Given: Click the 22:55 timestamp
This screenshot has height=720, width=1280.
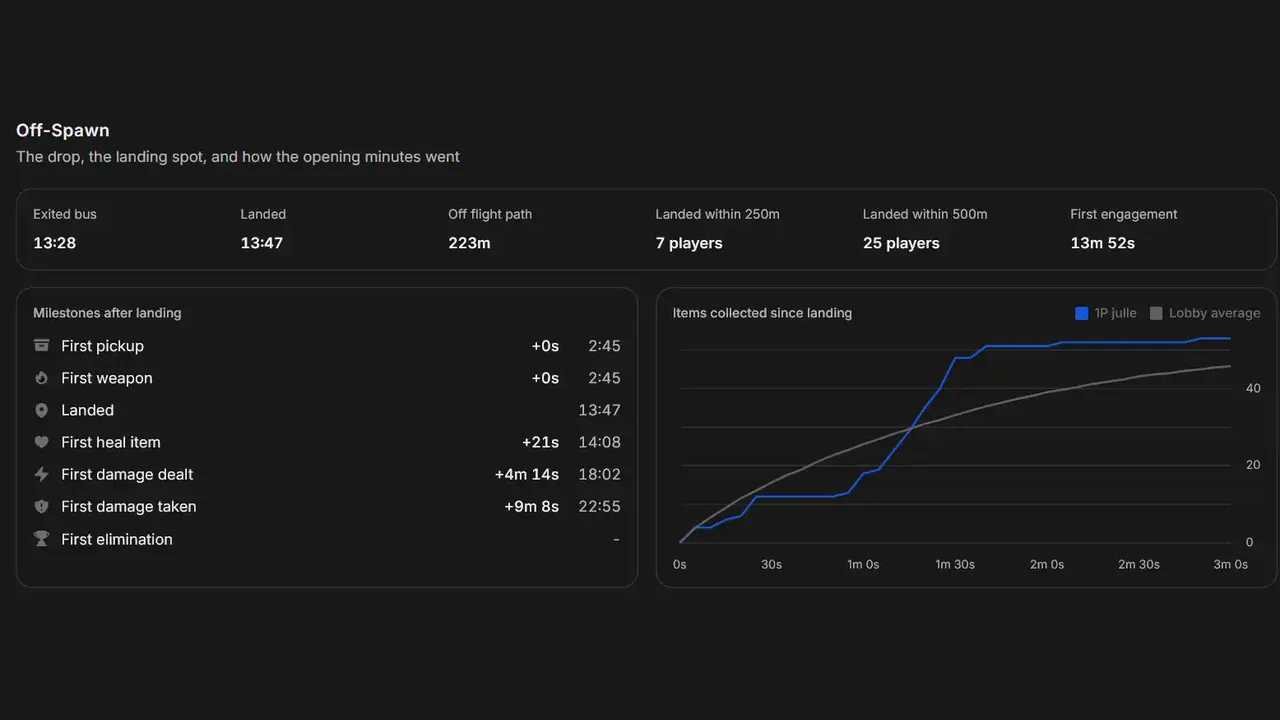Looking at the screenshot, I should point(599,506).
